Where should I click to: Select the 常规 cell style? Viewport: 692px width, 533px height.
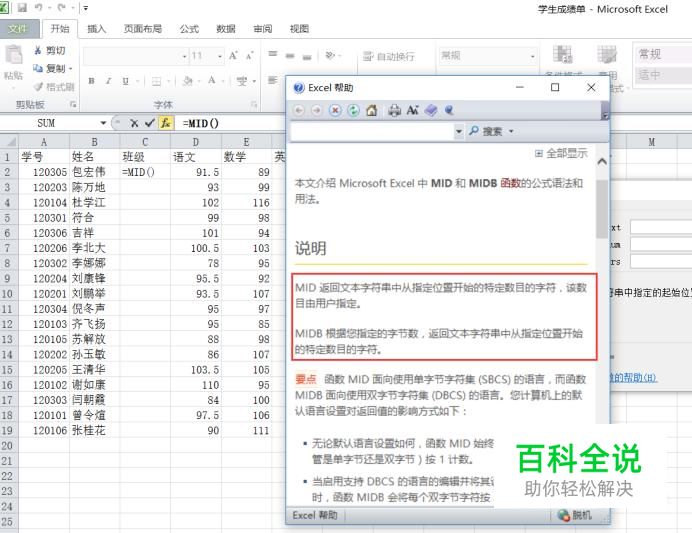point(662,54)
